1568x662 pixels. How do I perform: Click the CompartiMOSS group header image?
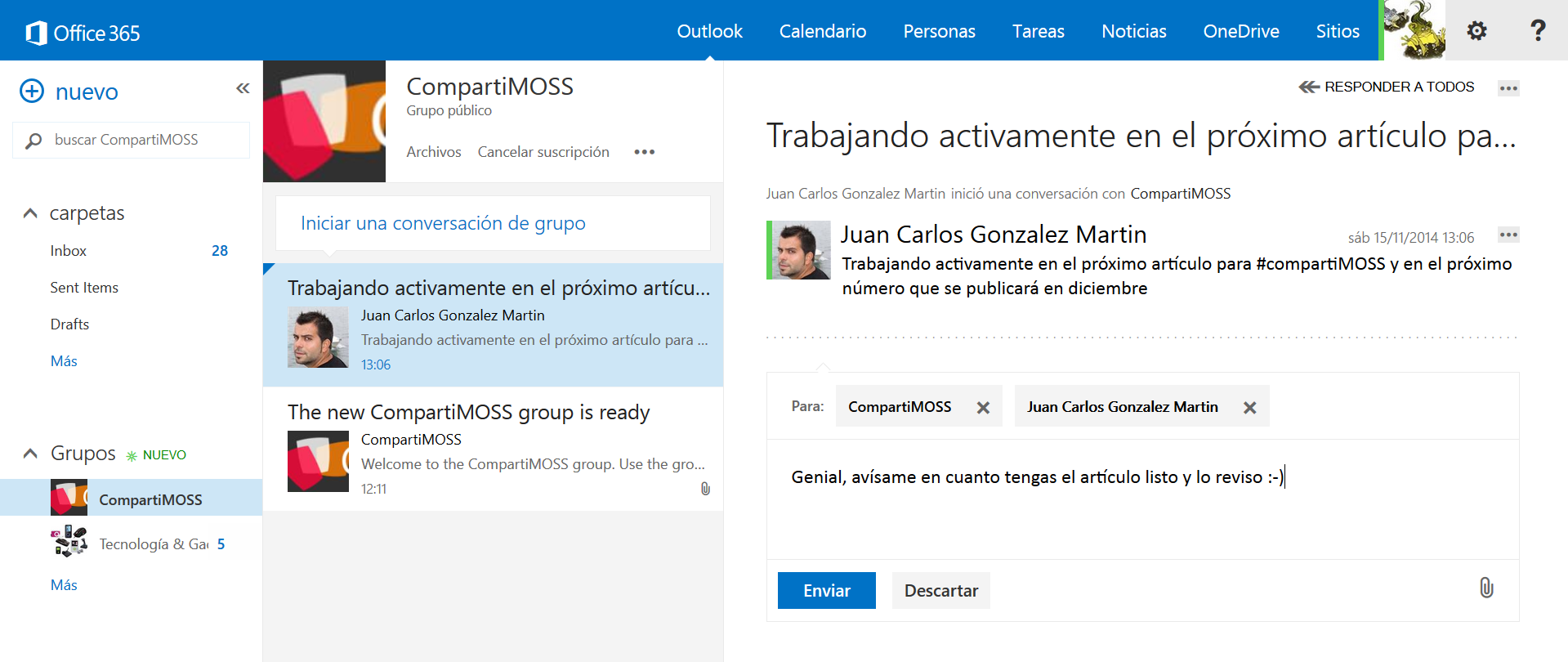tap(324, 121)
